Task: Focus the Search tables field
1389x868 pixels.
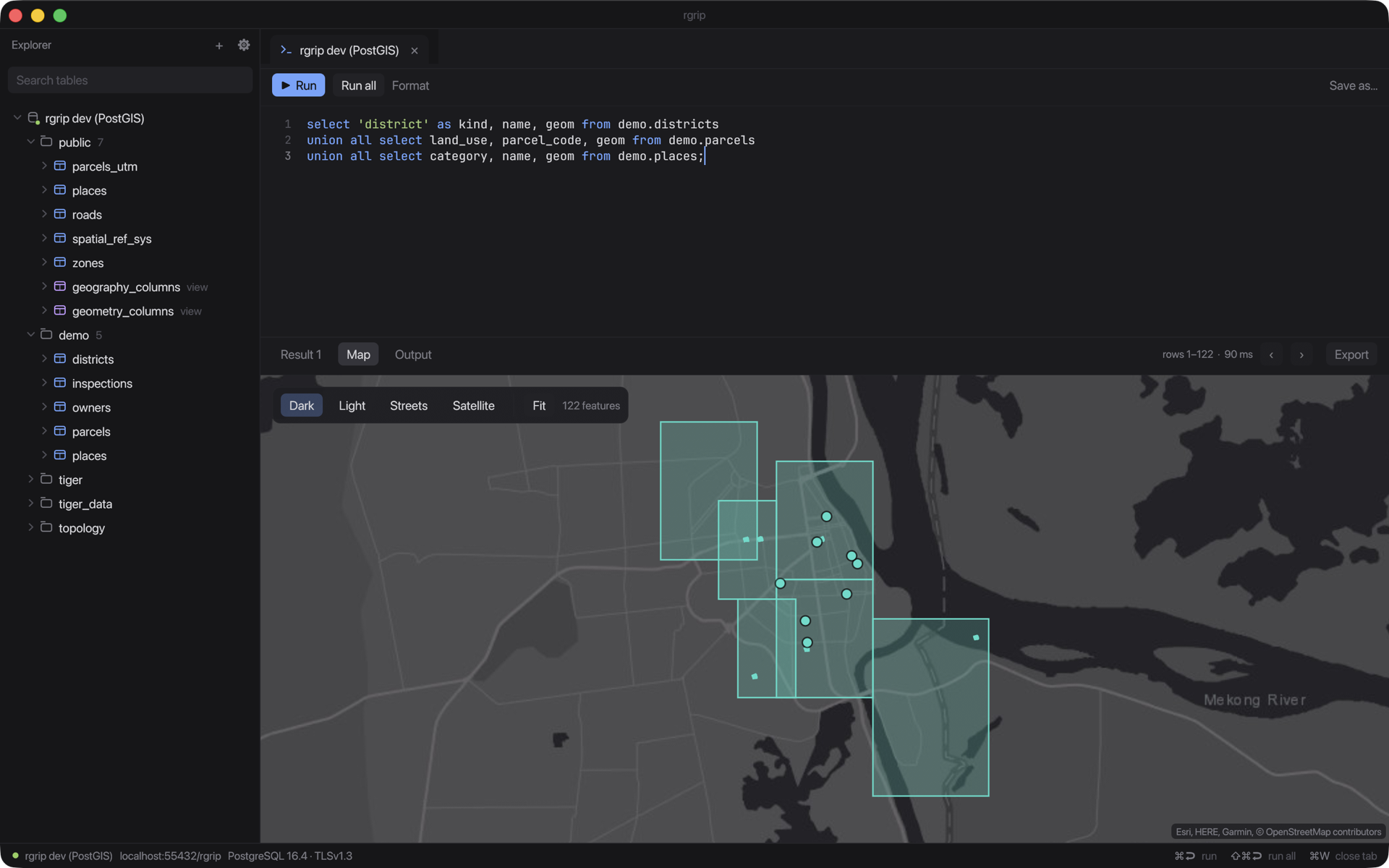Action: pos(130,80)
